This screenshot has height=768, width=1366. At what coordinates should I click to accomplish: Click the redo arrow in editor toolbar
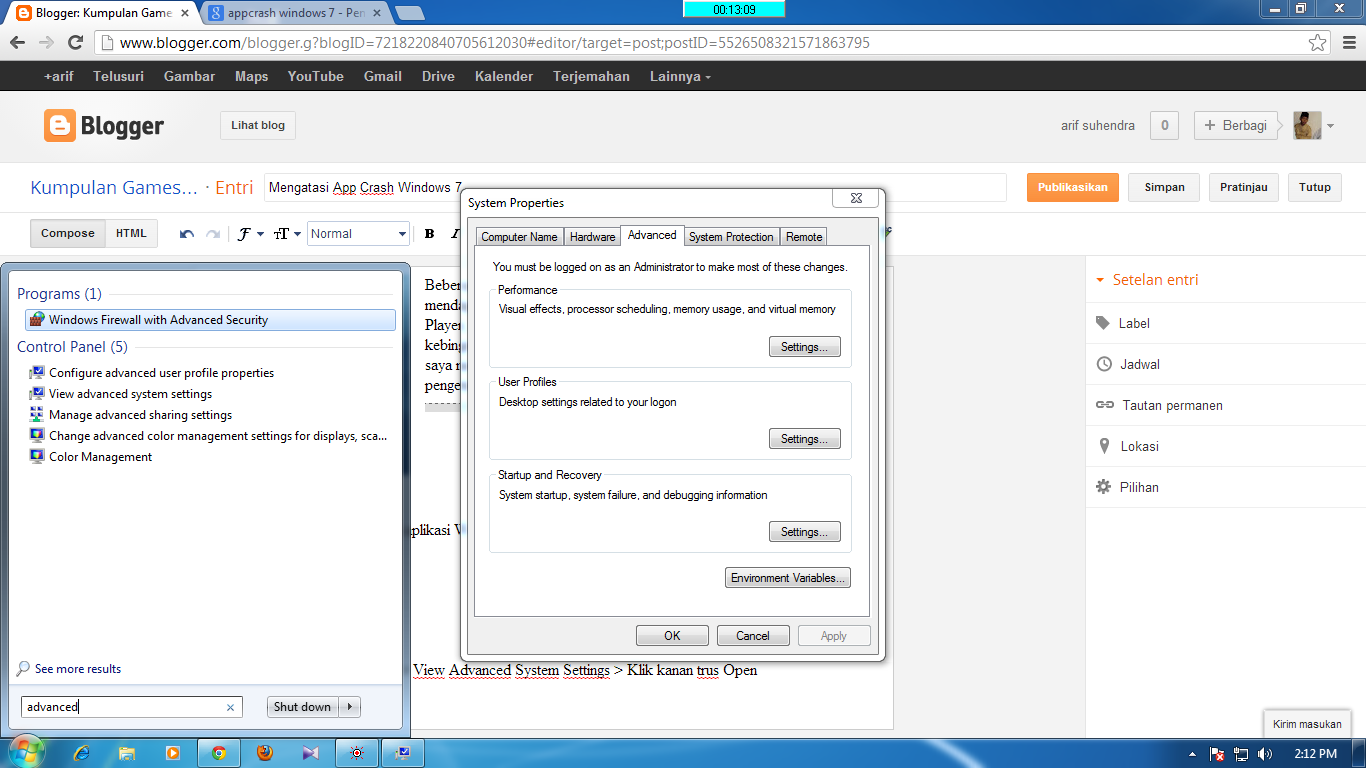coord(212,234)
